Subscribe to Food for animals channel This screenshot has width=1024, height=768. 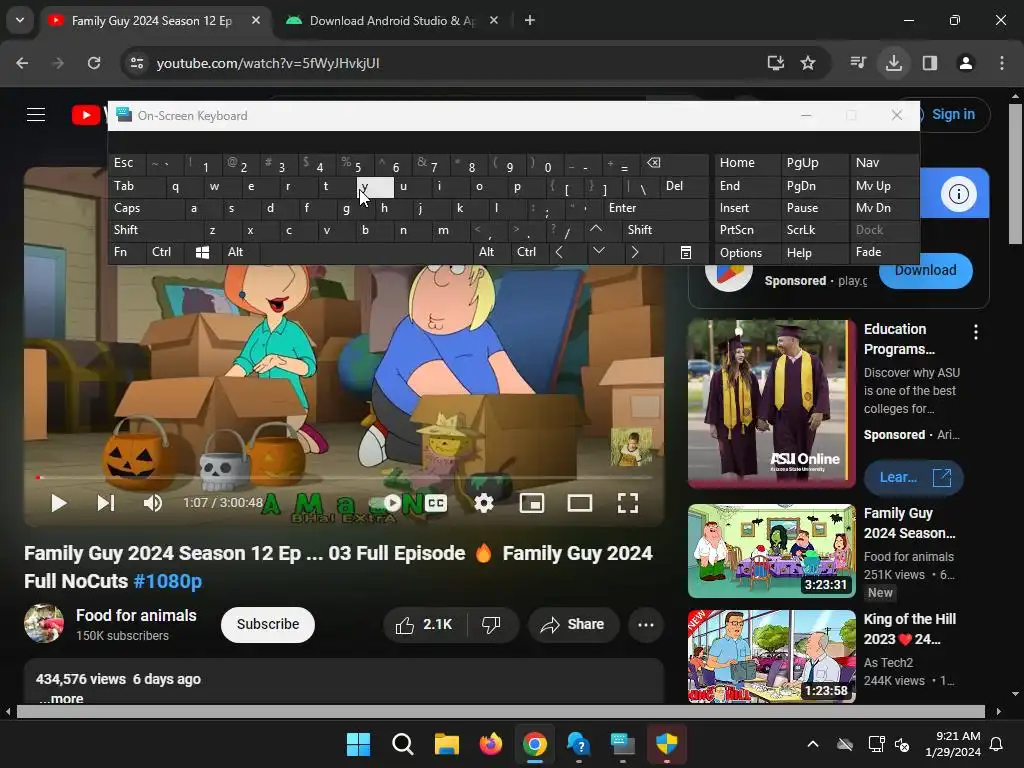pyautogui.click(x=268, y=624)
